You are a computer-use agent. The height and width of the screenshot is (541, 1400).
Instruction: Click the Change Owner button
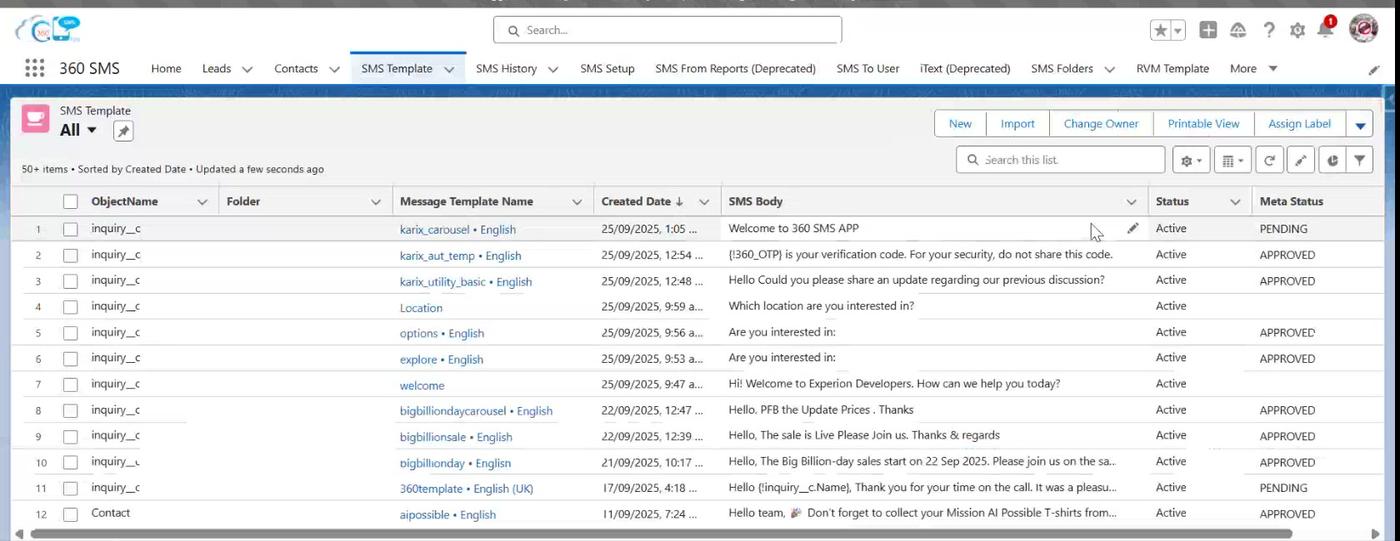(1101, 124)
